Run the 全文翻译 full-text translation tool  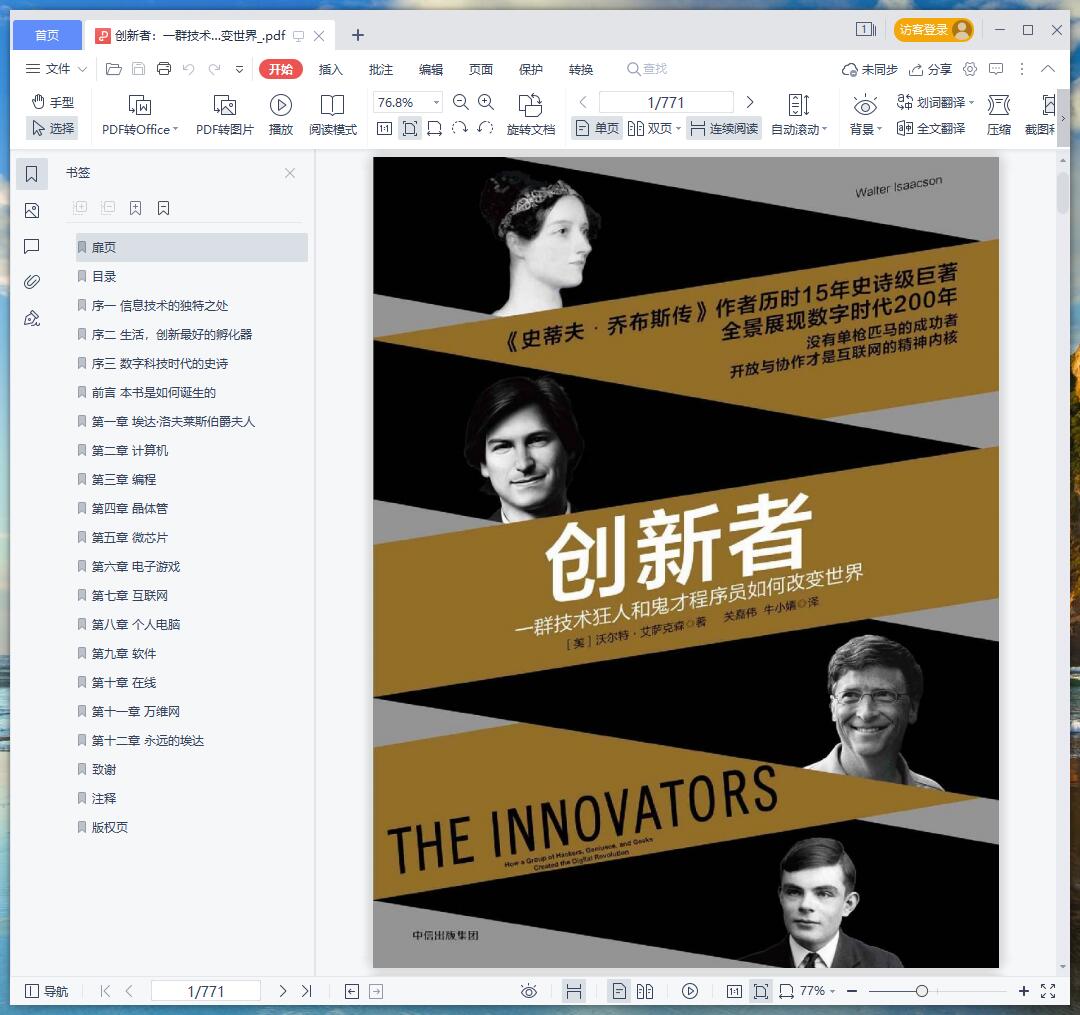coord(931,128)
